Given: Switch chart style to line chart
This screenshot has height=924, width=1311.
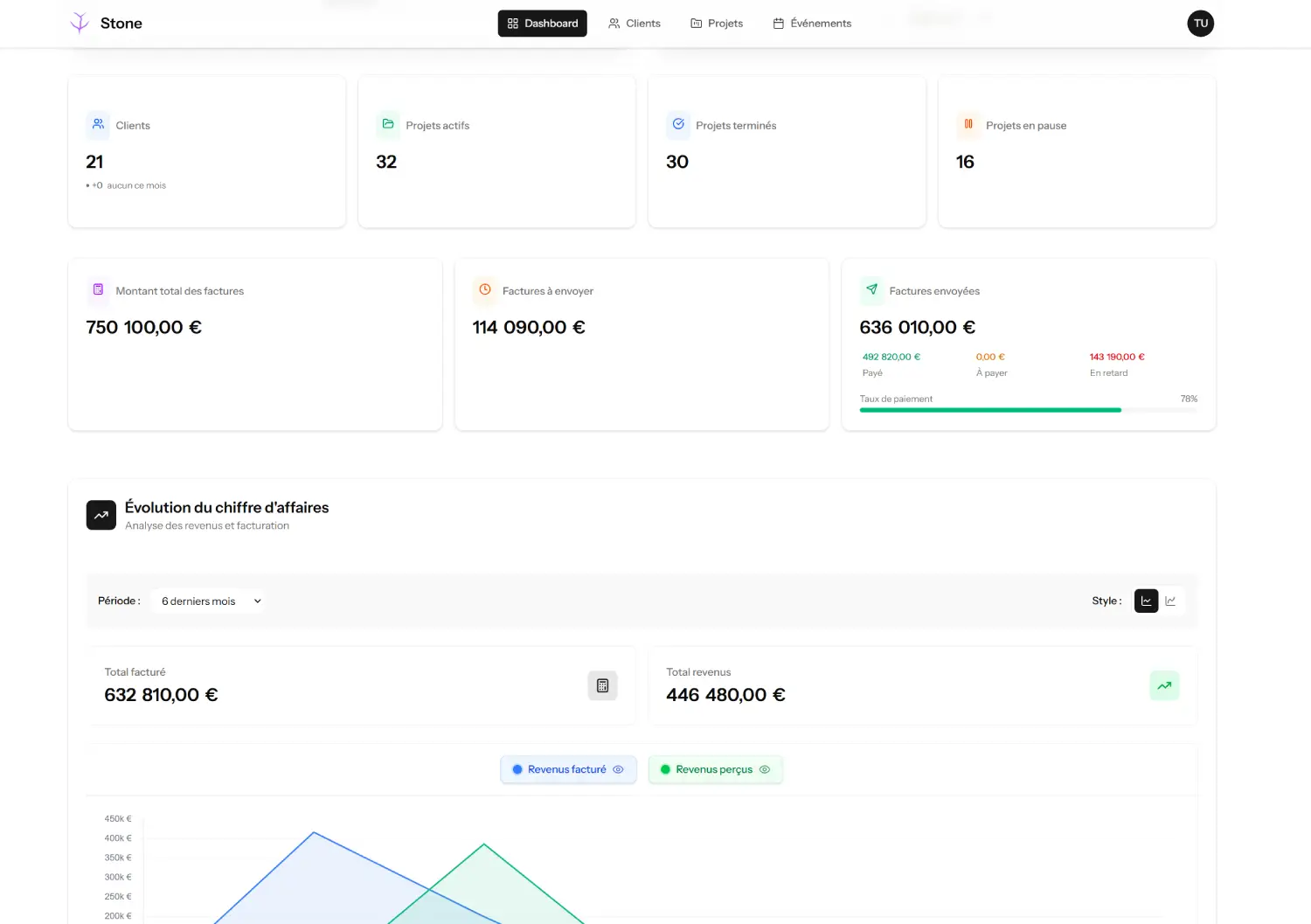Looking at the screenshot, I should coord(1170,601).
